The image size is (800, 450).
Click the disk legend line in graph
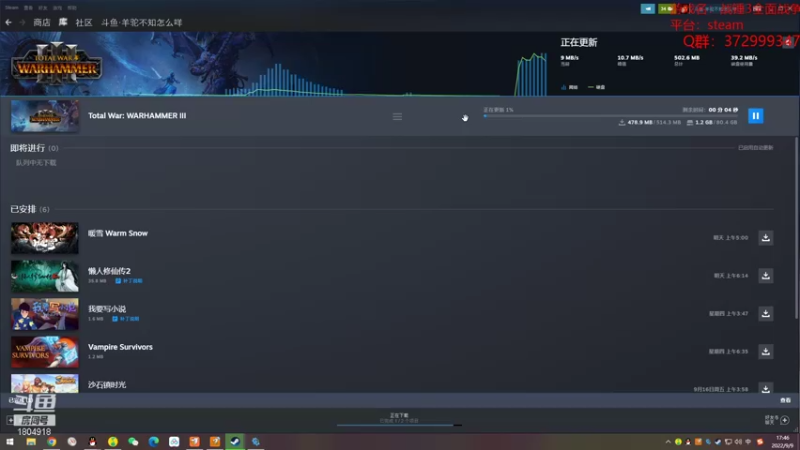pos(591,87)
